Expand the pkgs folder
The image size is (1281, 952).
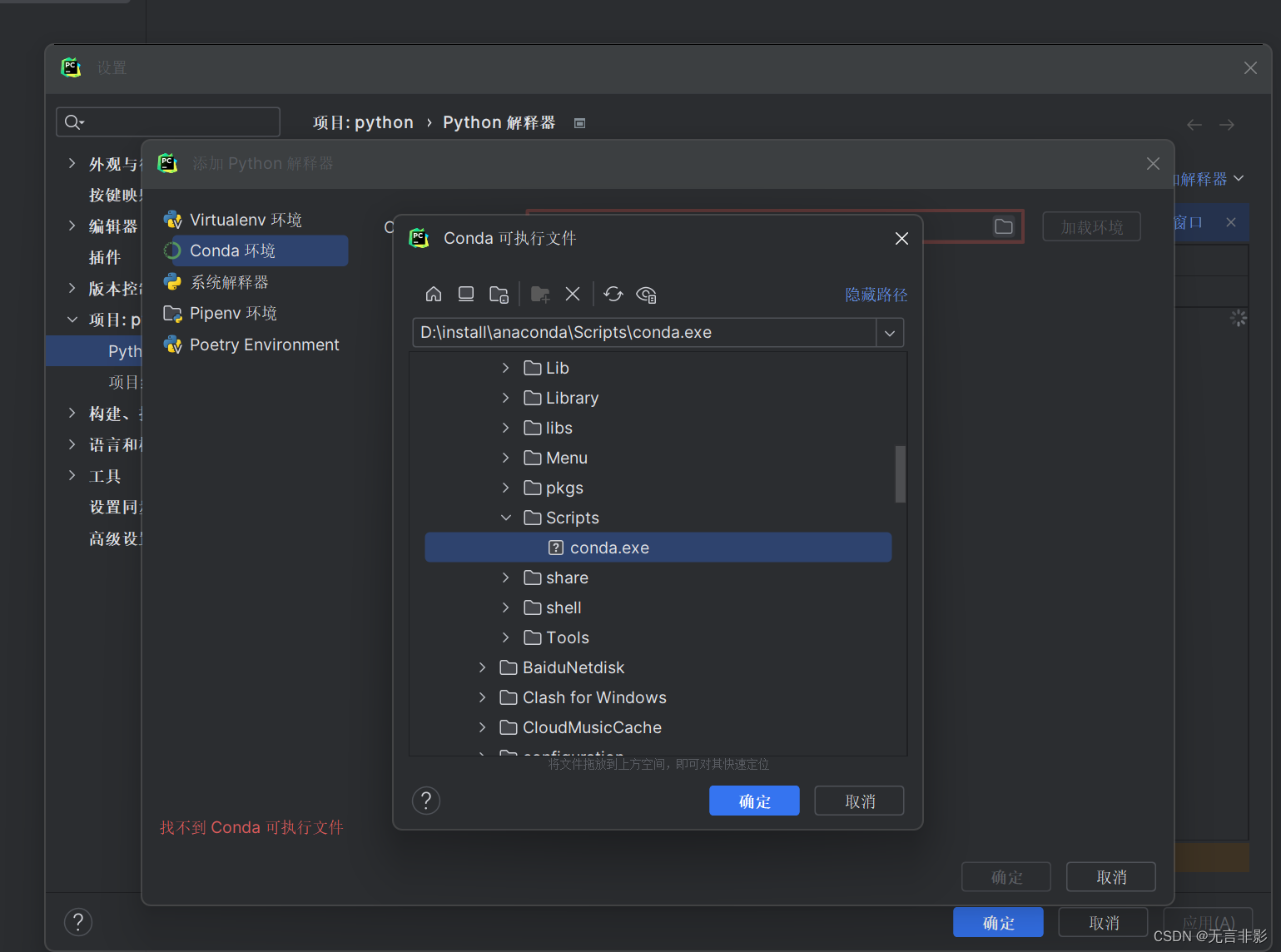[x=505, y=488]
